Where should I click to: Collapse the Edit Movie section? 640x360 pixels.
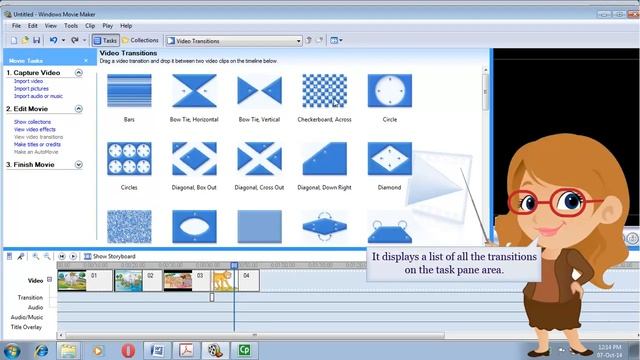coord(79,109)
